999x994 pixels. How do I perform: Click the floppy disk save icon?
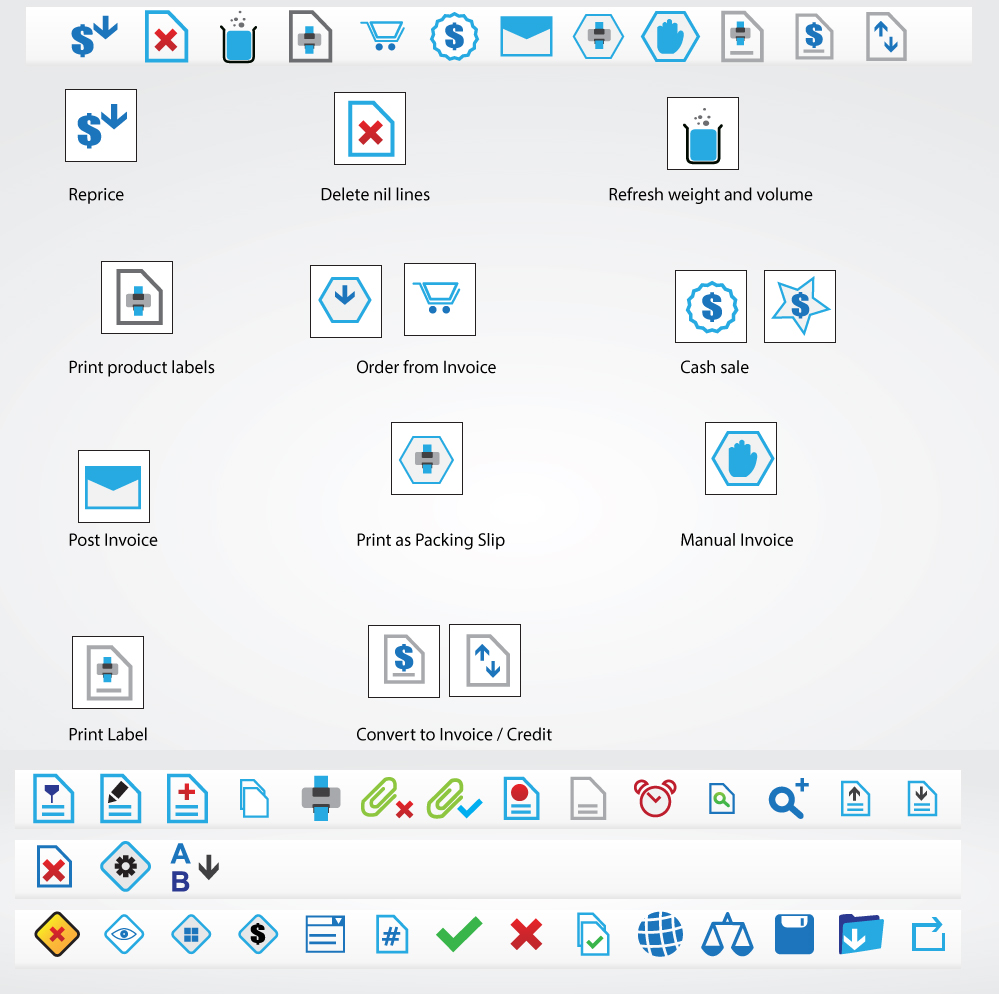[794, 934]
